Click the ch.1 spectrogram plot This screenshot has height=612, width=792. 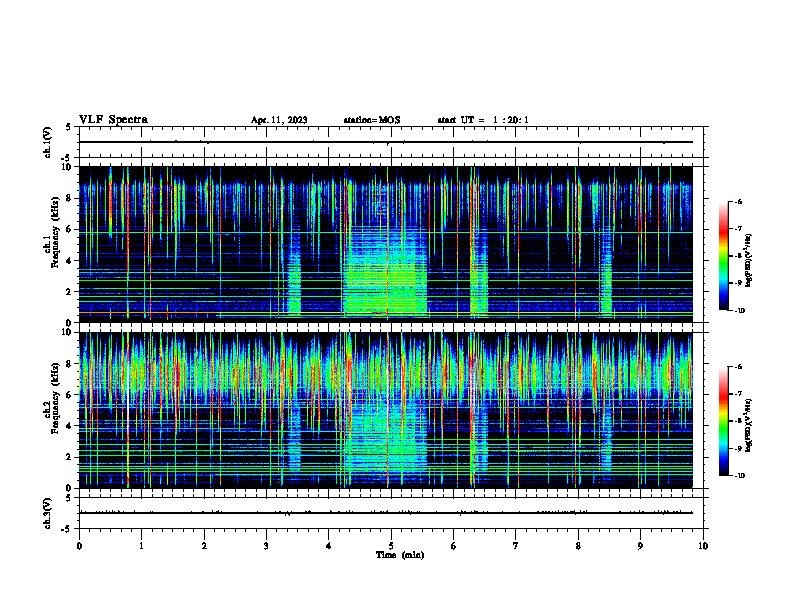[x=386, y=244]
